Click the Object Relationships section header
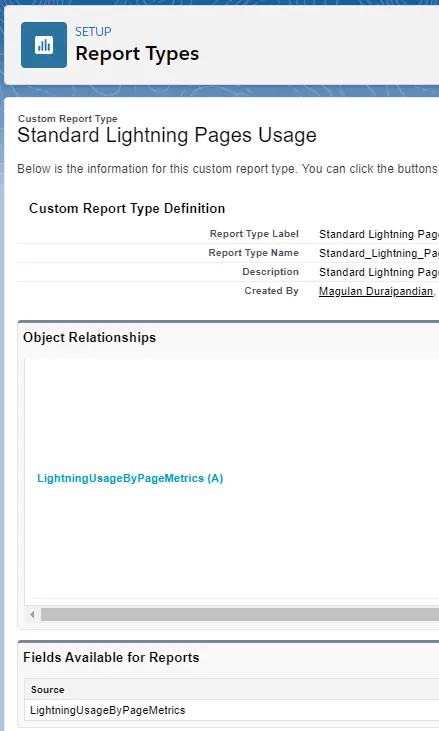 click(x=89, y=338)
